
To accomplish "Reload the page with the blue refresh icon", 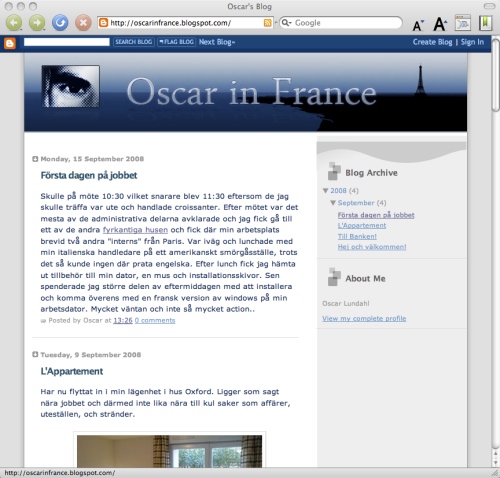I will 60,23.
